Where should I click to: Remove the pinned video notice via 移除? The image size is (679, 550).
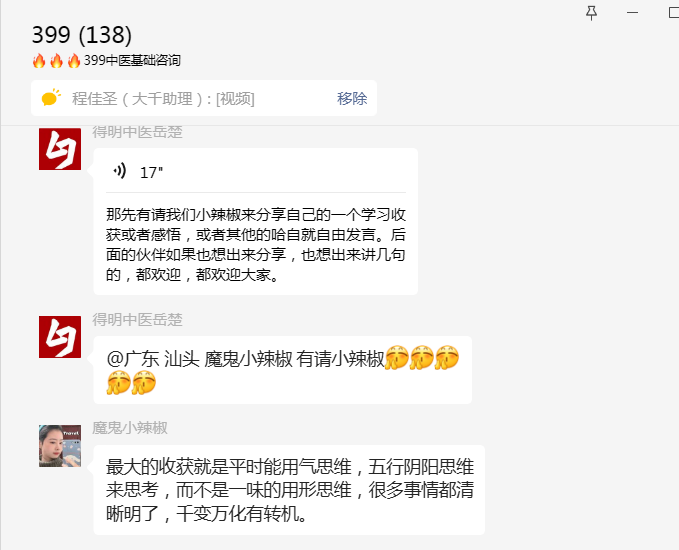point(352,98)
